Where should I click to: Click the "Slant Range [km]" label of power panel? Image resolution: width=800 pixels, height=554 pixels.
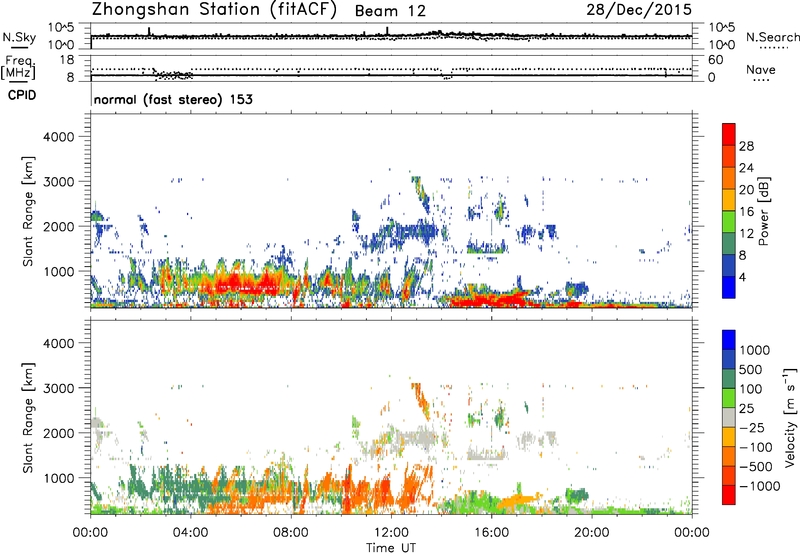pos(28,211)
